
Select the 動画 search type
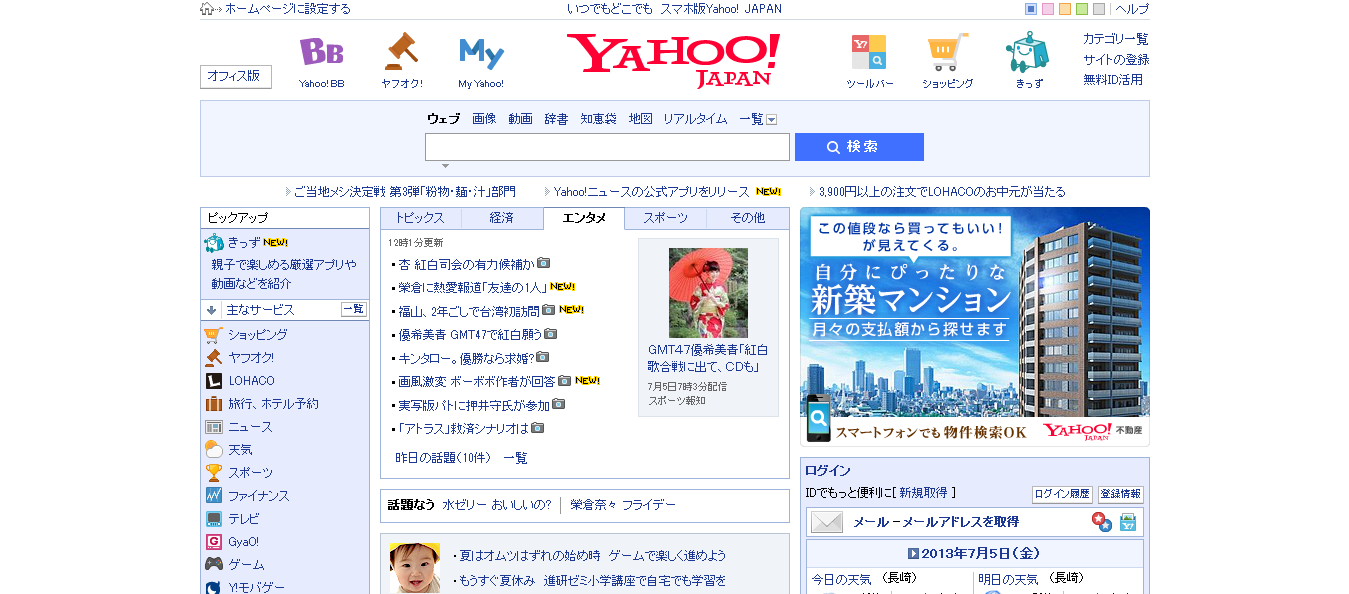(520, 119)
